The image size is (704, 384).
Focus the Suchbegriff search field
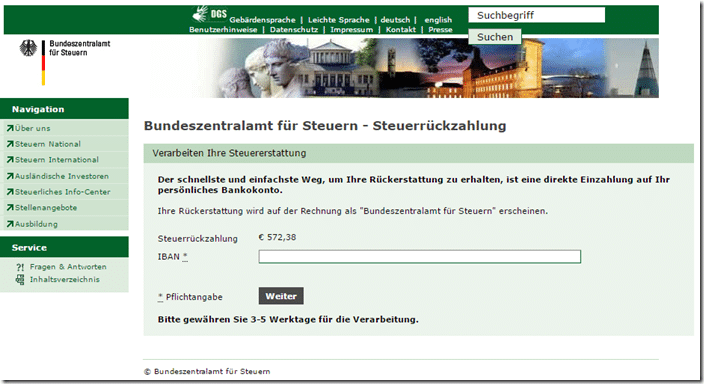point(537,15)
